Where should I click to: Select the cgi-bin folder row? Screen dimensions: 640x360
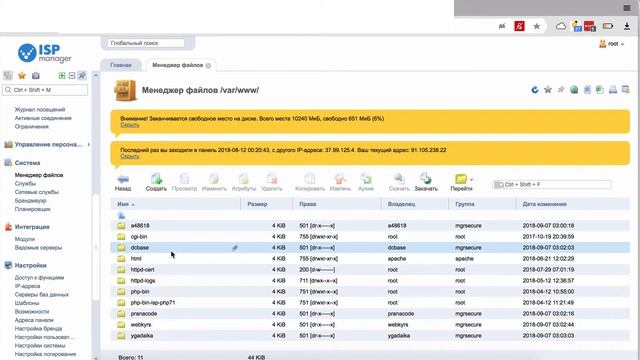click(x=370, y=236)
